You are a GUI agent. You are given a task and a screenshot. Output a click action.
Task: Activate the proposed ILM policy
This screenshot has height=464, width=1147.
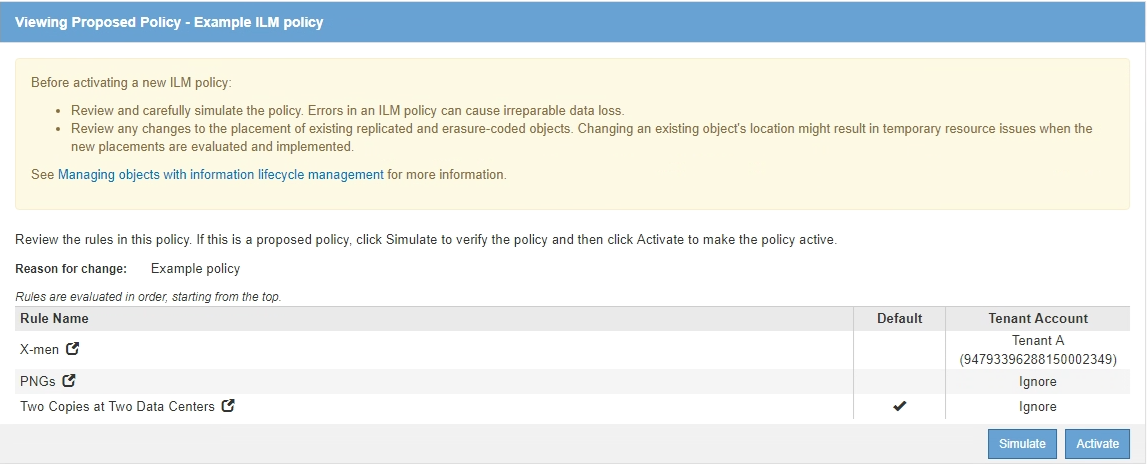click(1097, 443)
